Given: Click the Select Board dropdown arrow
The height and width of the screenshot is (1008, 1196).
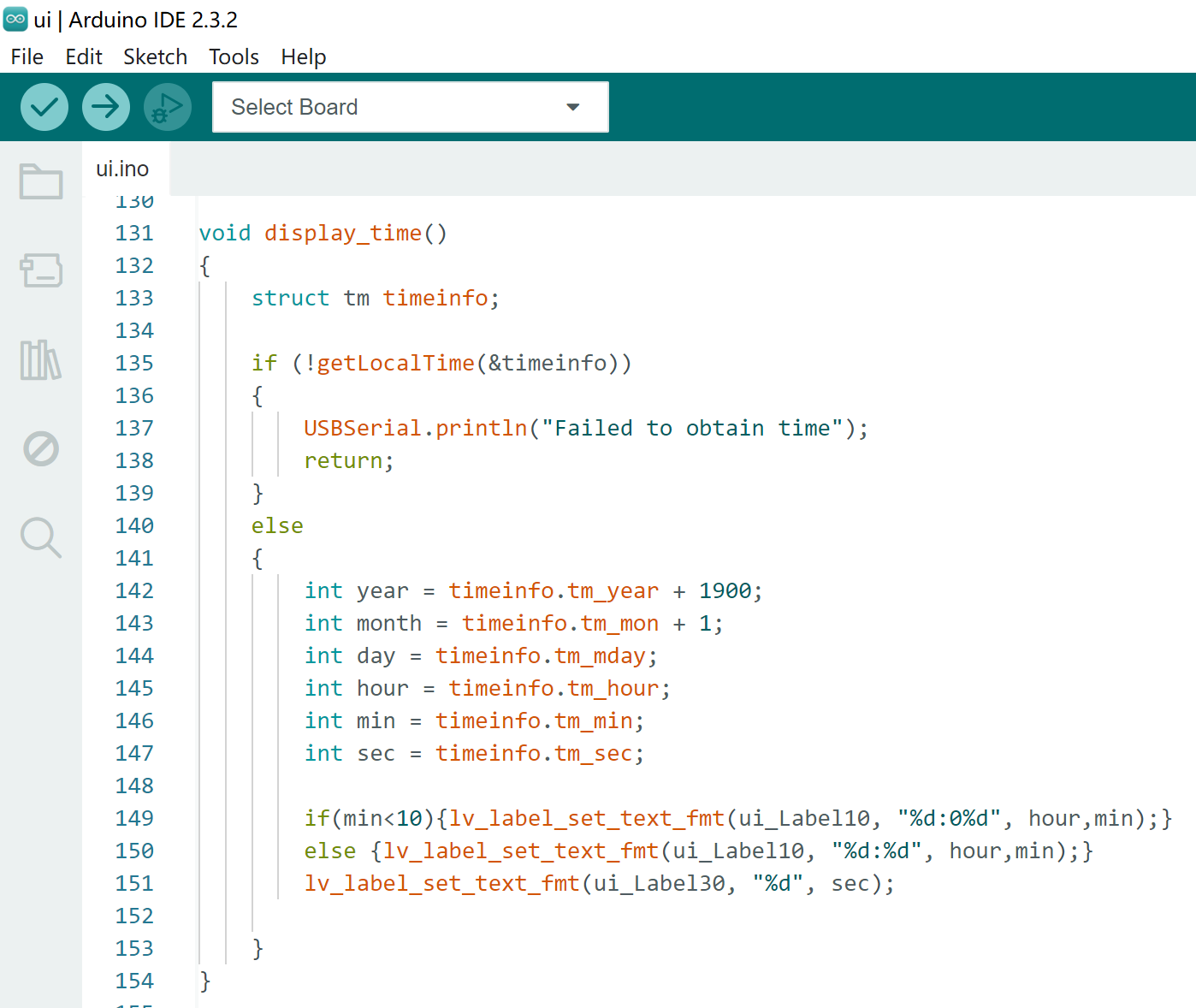Looking at the screenshot, I should [x=573, y=107].
